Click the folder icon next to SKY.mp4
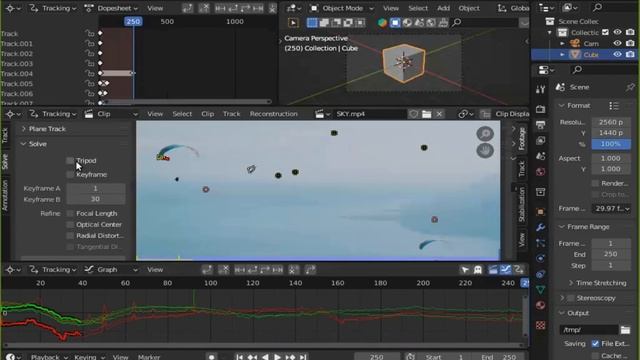The width and height of the screenshot is (640, 360). pos(427,114)
